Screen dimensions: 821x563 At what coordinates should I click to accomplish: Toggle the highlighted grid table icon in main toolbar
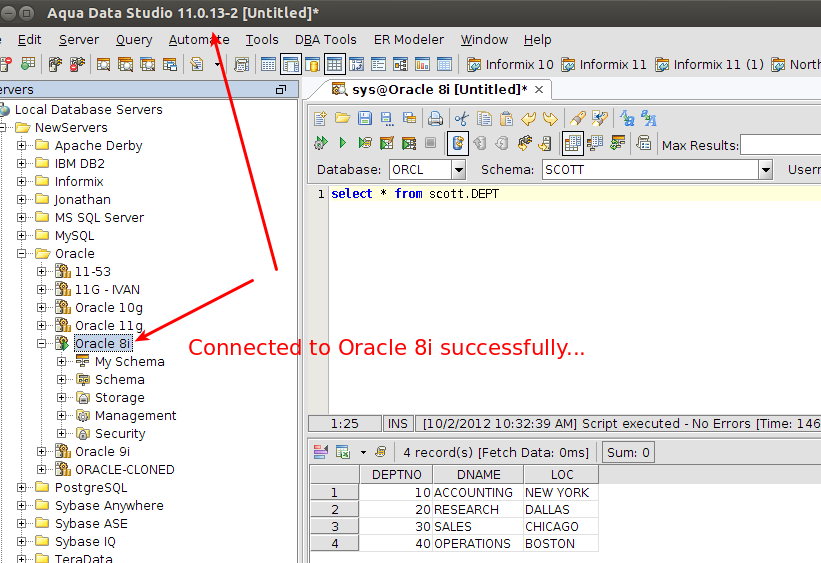(335, 65)
